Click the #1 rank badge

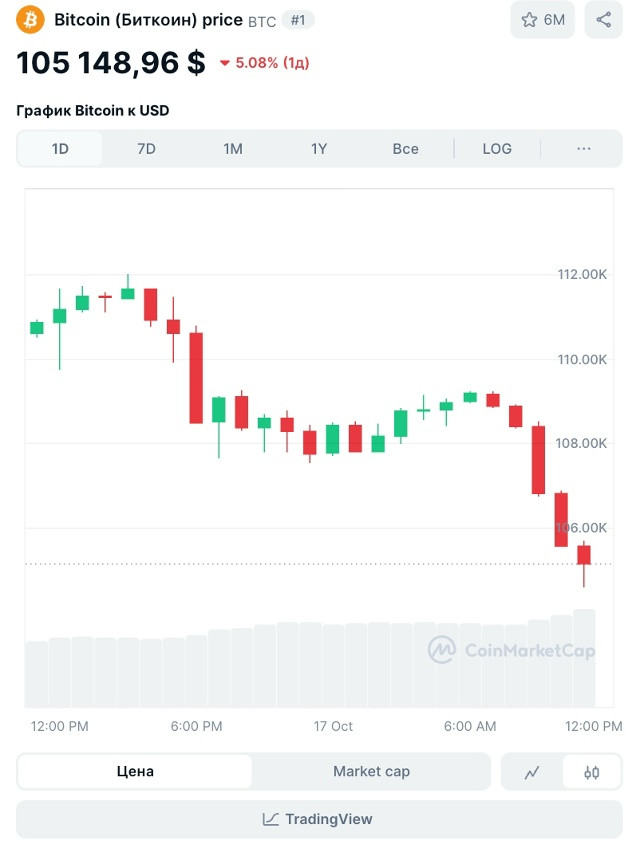[x=298, y=20]
